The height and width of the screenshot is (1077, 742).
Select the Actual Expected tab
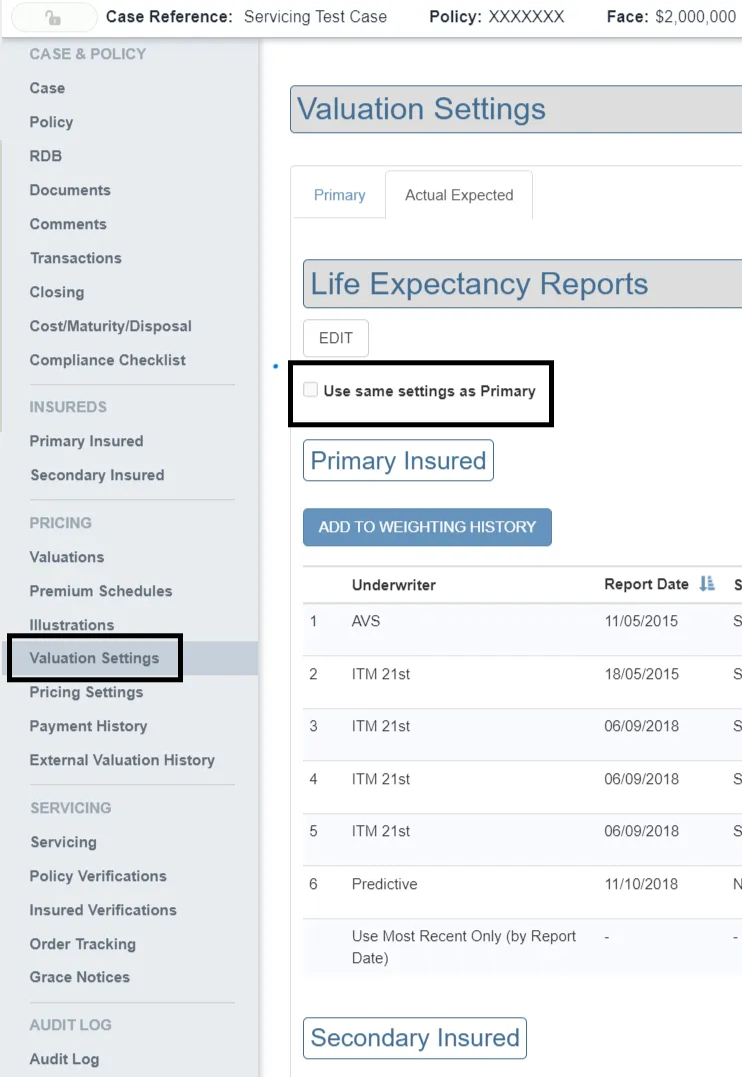459,195
